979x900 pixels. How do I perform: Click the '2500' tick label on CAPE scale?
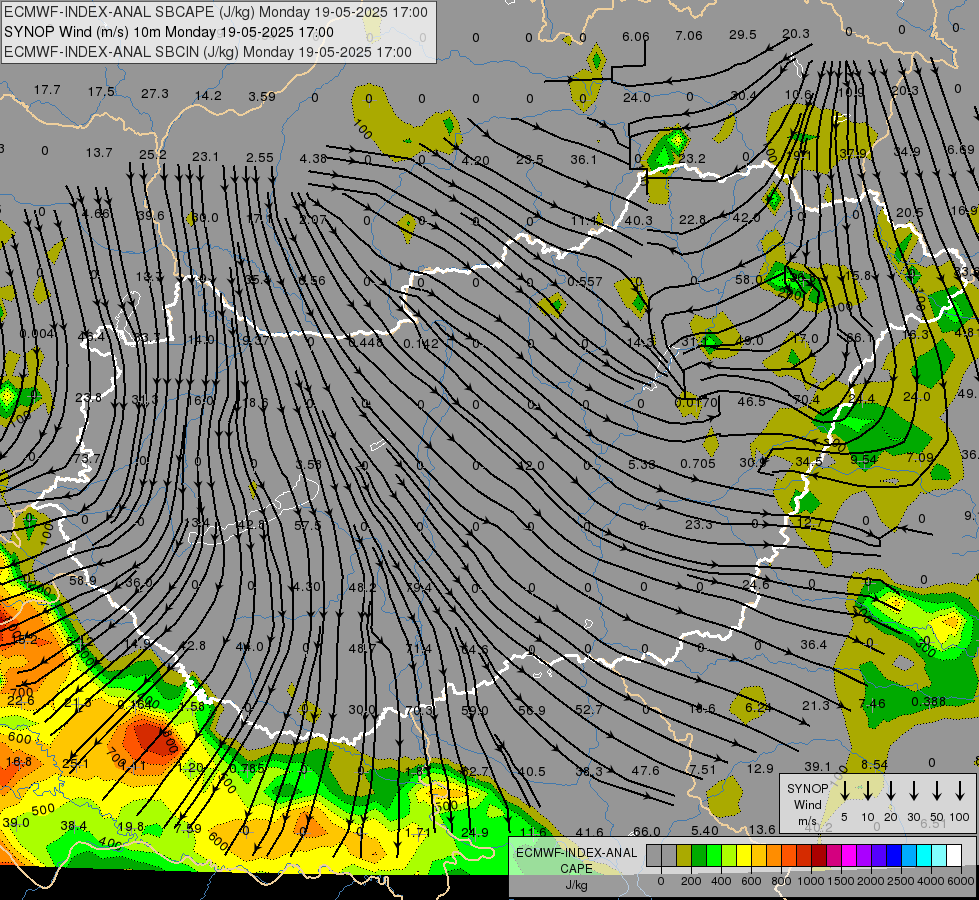(x=901, y=881)
